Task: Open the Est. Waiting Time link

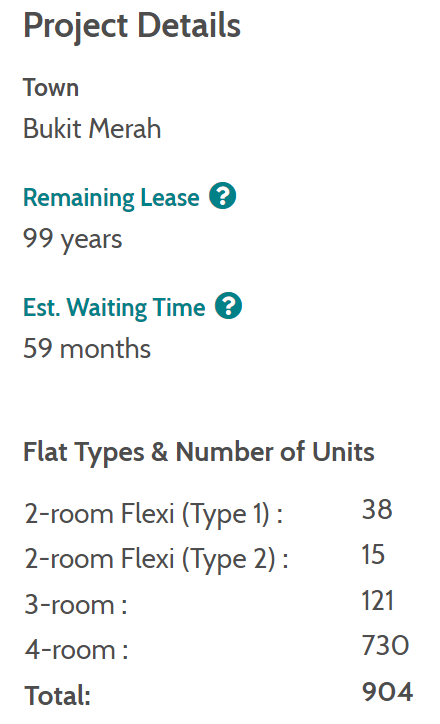Action: click(114, 308)
